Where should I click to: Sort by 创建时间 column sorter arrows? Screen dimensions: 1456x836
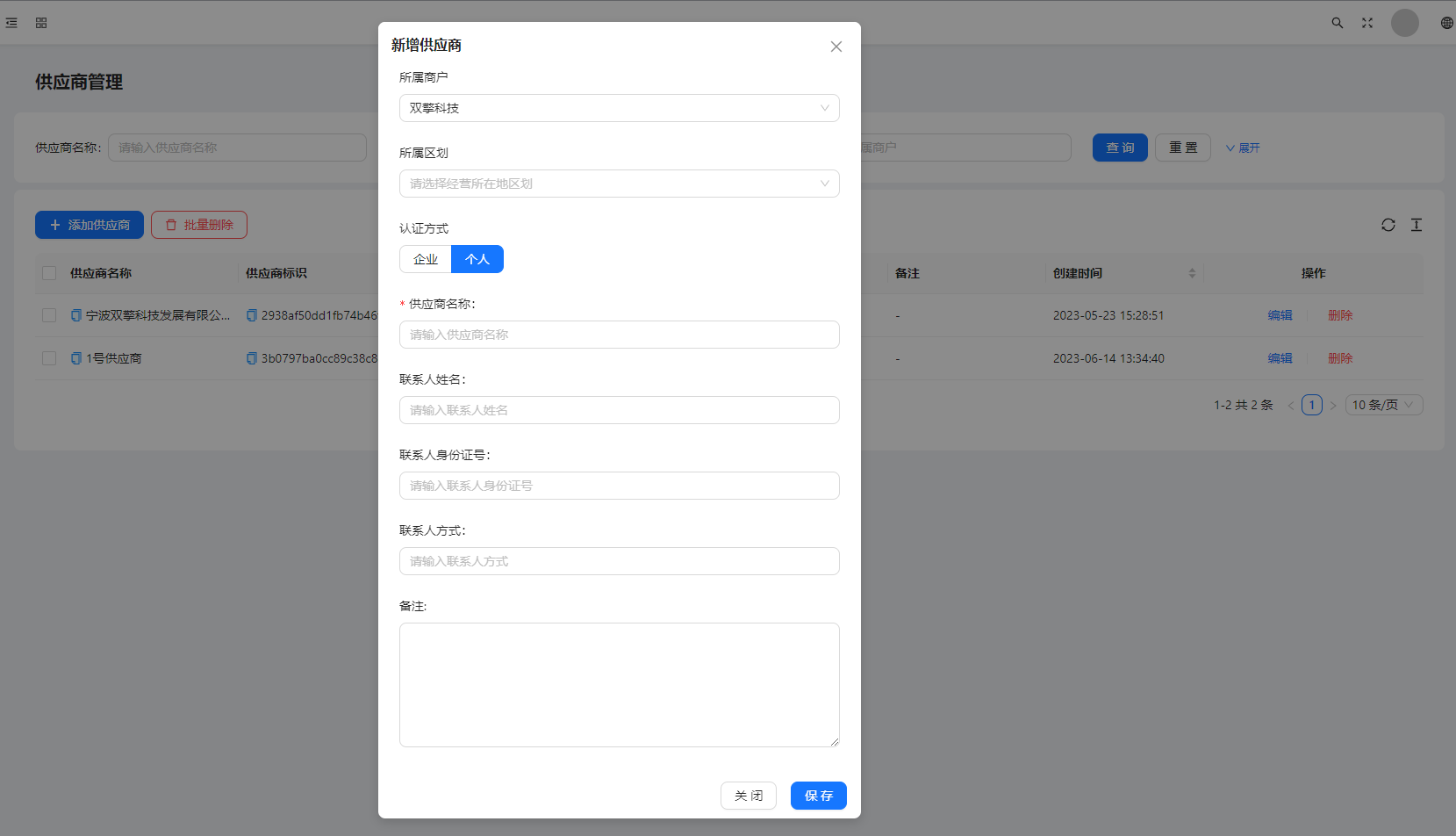[x=1192, y=273]
